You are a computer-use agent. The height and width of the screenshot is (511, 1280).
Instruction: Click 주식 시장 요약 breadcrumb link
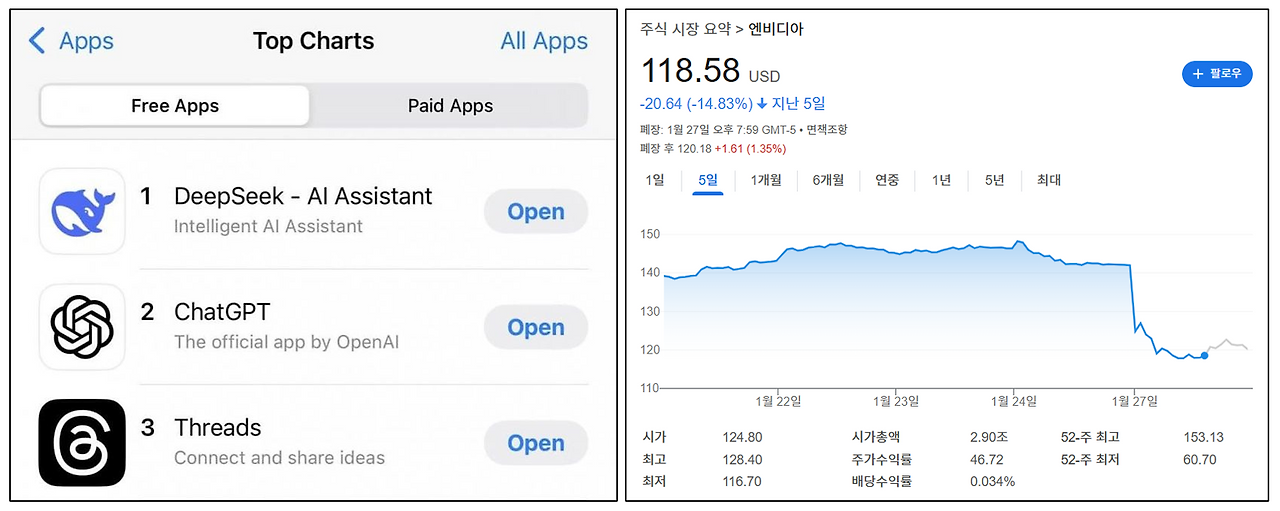(686, 30)
